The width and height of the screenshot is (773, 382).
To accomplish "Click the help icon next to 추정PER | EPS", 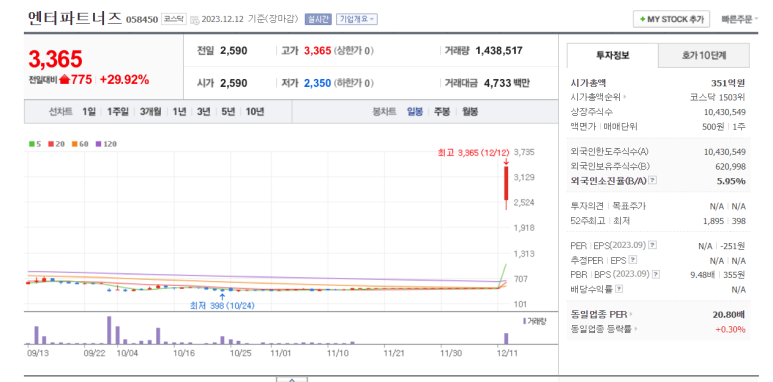I will [x=633, y=260].
